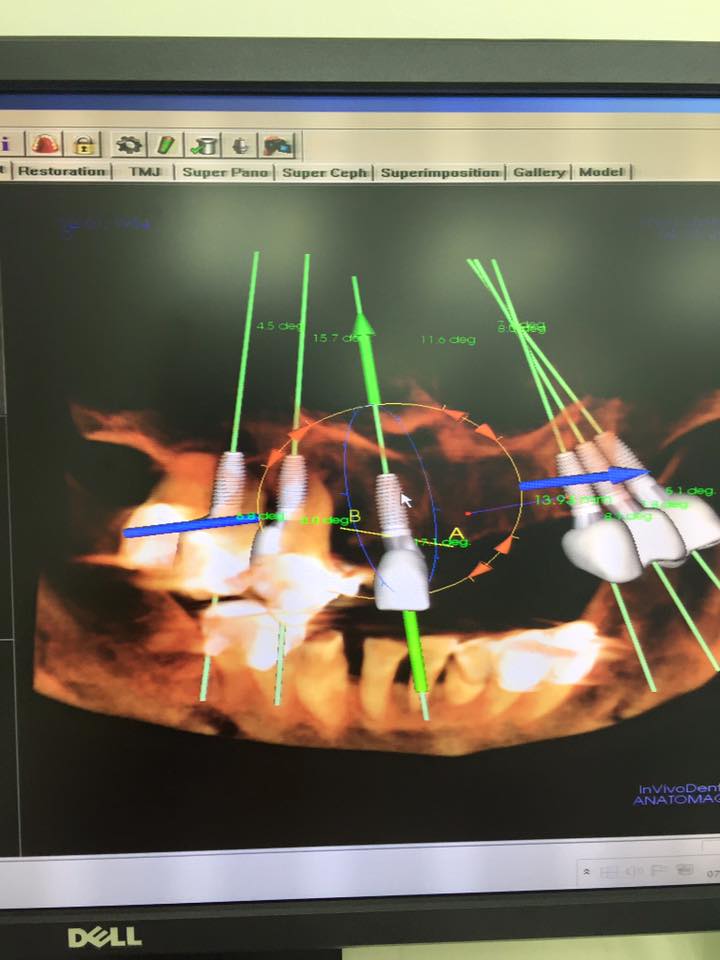720x960 pixels.
Task: Open the TMJ tab
Action: (144, 171)
